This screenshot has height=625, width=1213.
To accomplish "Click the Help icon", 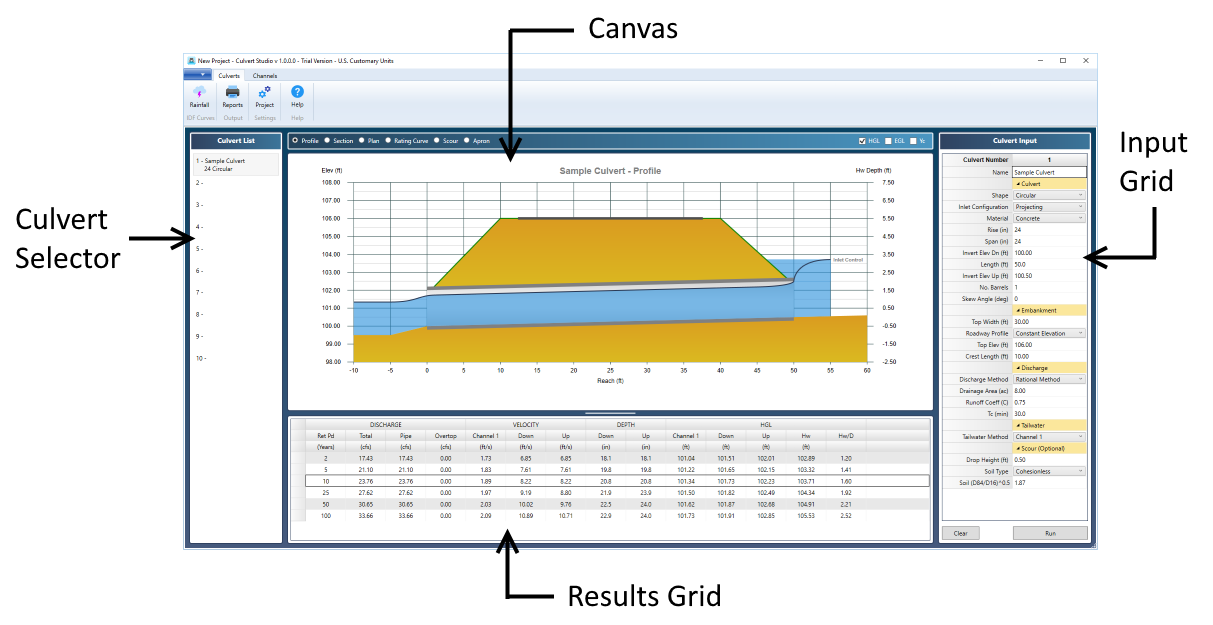I will tap(297, 95).
